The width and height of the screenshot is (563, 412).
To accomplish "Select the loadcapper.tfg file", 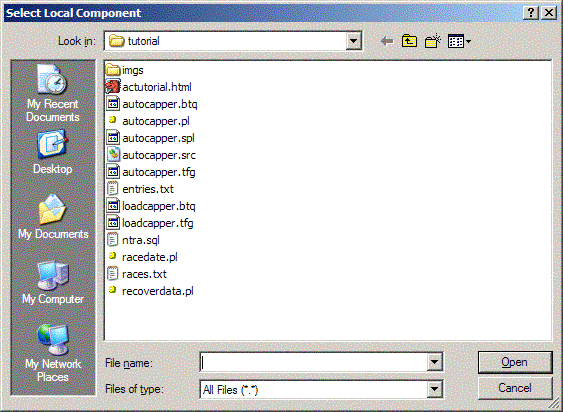I will pyautogui.click(x=150, y=223).
